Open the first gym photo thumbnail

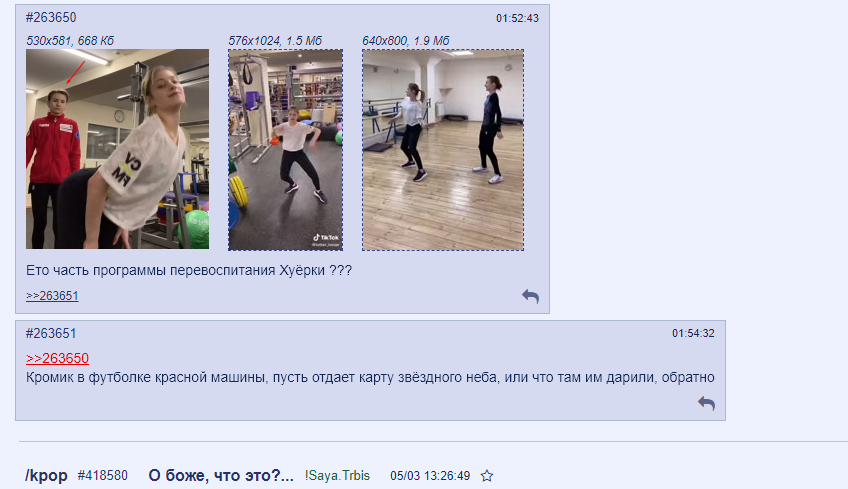coord(117,149)
